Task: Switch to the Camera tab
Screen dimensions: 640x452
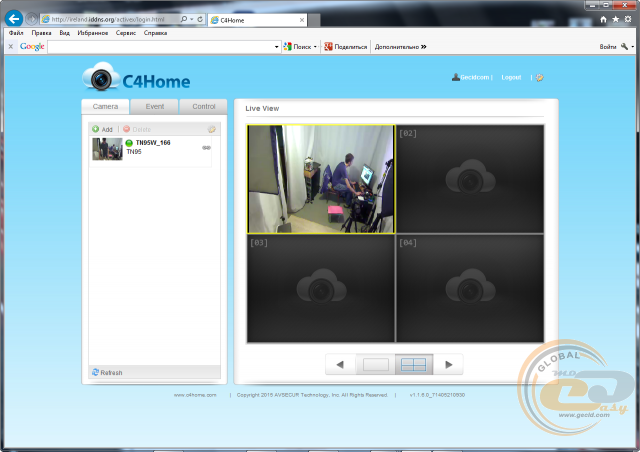Action: click(x=105, y=107)
